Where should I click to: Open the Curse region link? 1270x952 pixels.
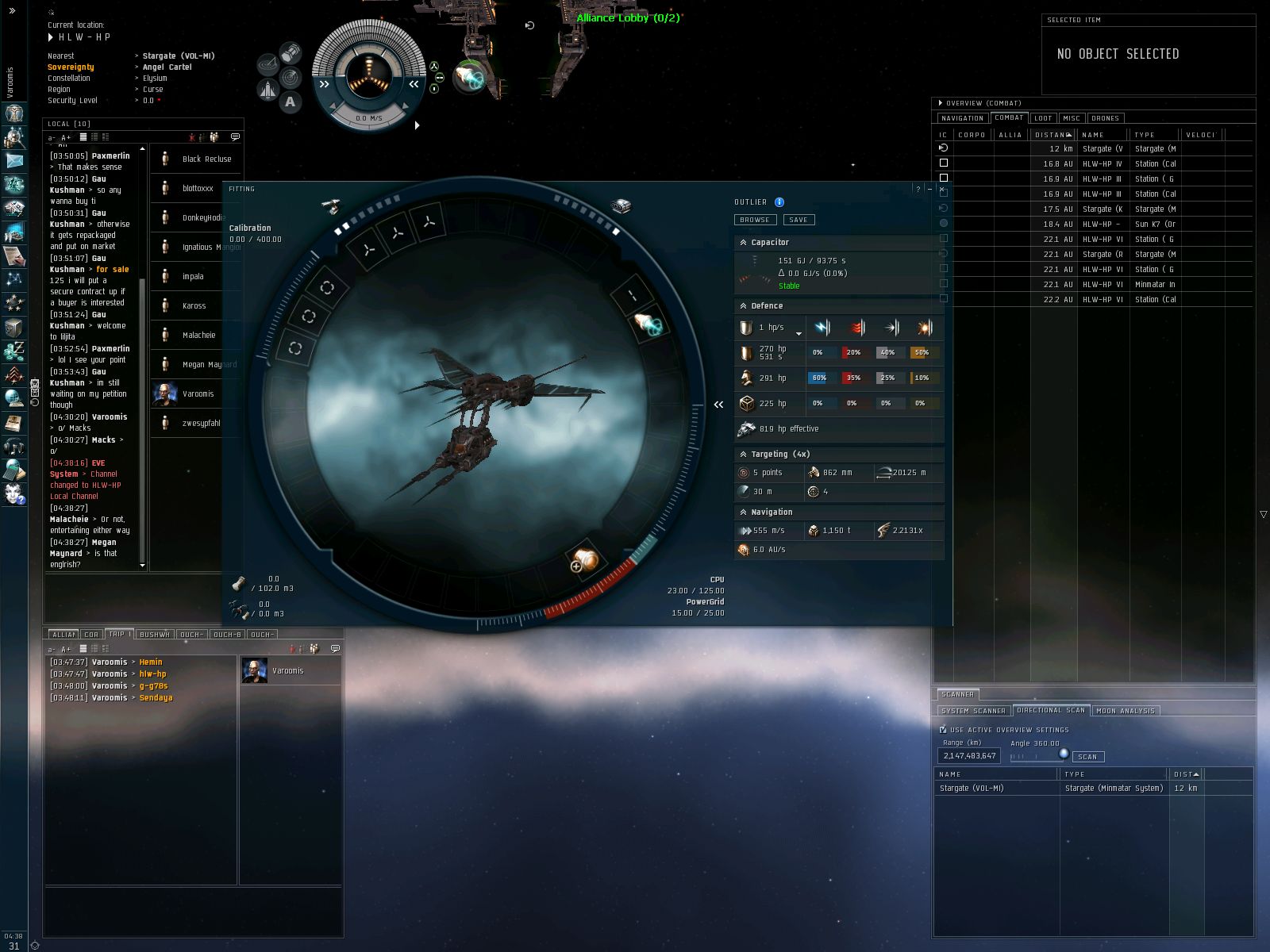click(153, 90)
